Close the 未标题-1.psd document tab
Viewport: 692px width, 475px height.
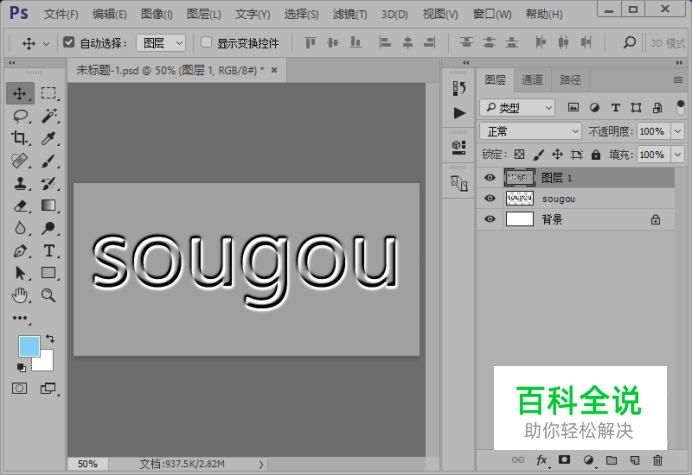pos(274,70)
